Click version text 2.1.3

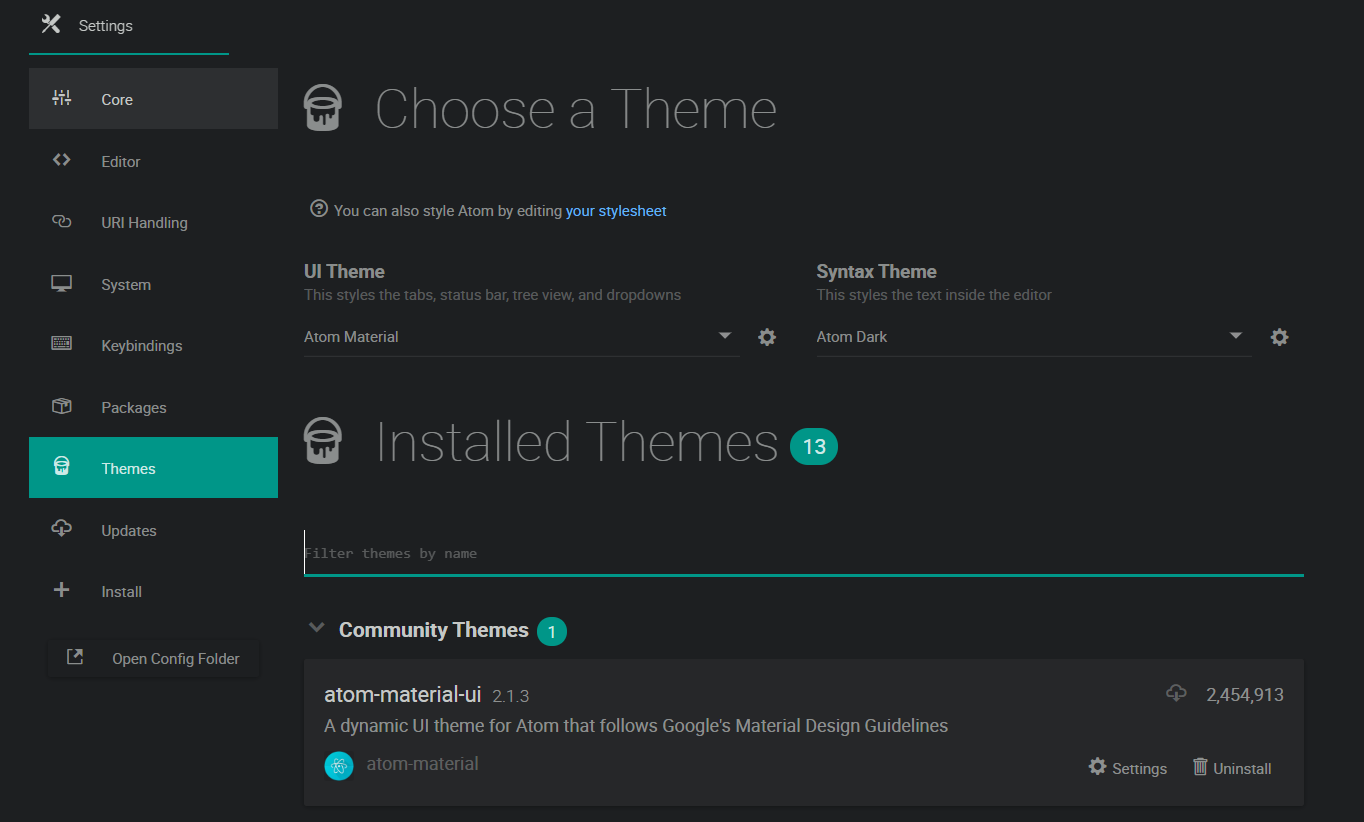coord(511,696)
